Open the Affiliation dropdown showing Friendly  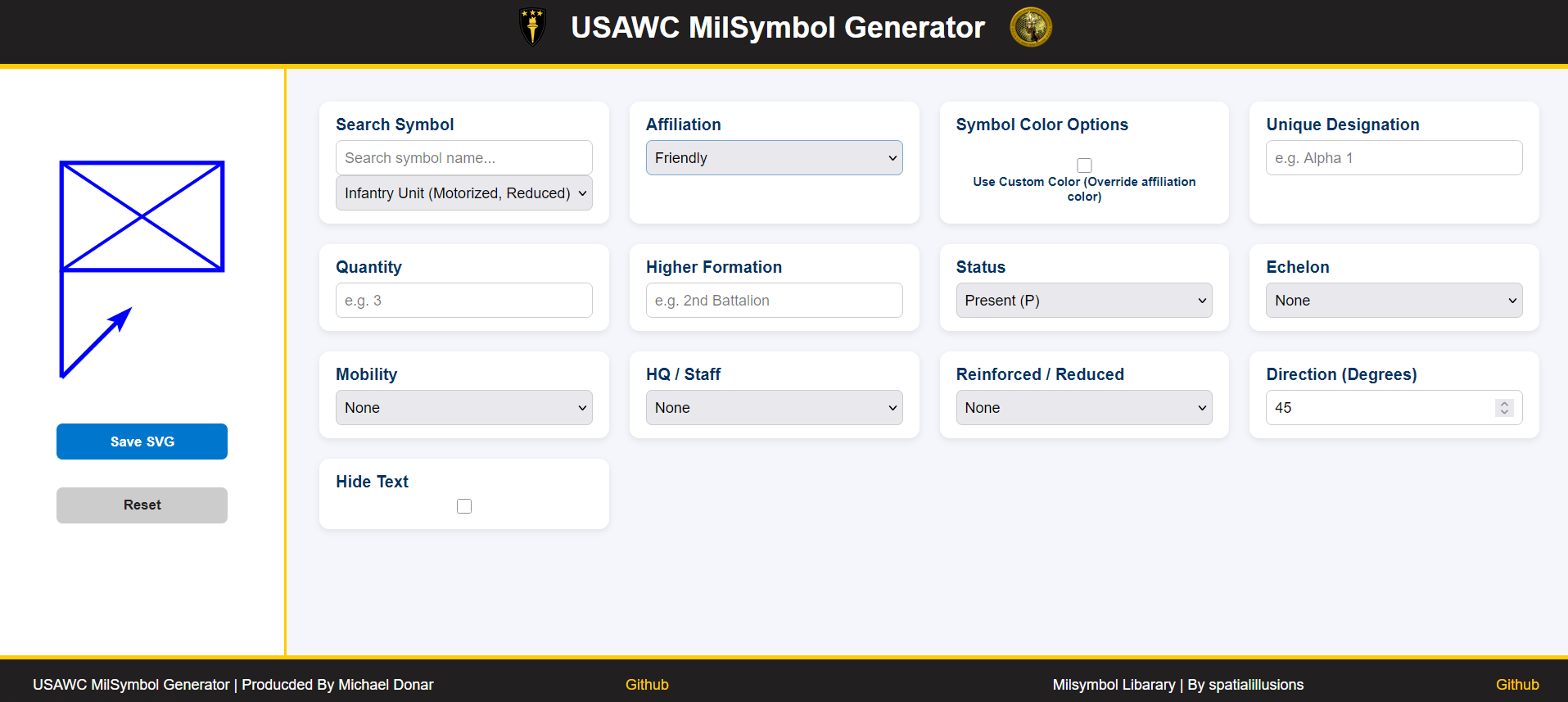[773, 157]
